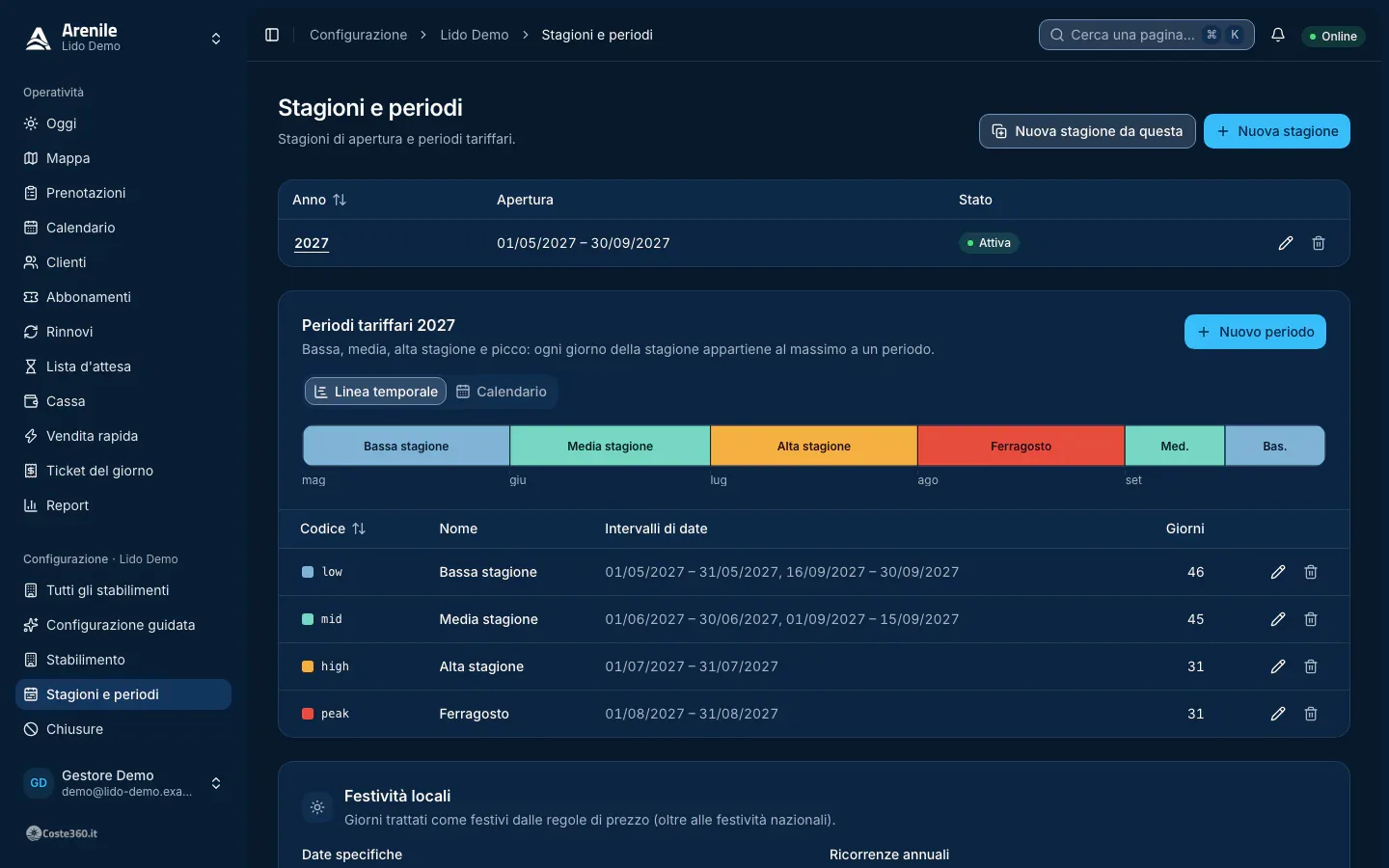Screen dimensions: 1389x868
Task: Sort table by Anno column
Action: (319, 200)
